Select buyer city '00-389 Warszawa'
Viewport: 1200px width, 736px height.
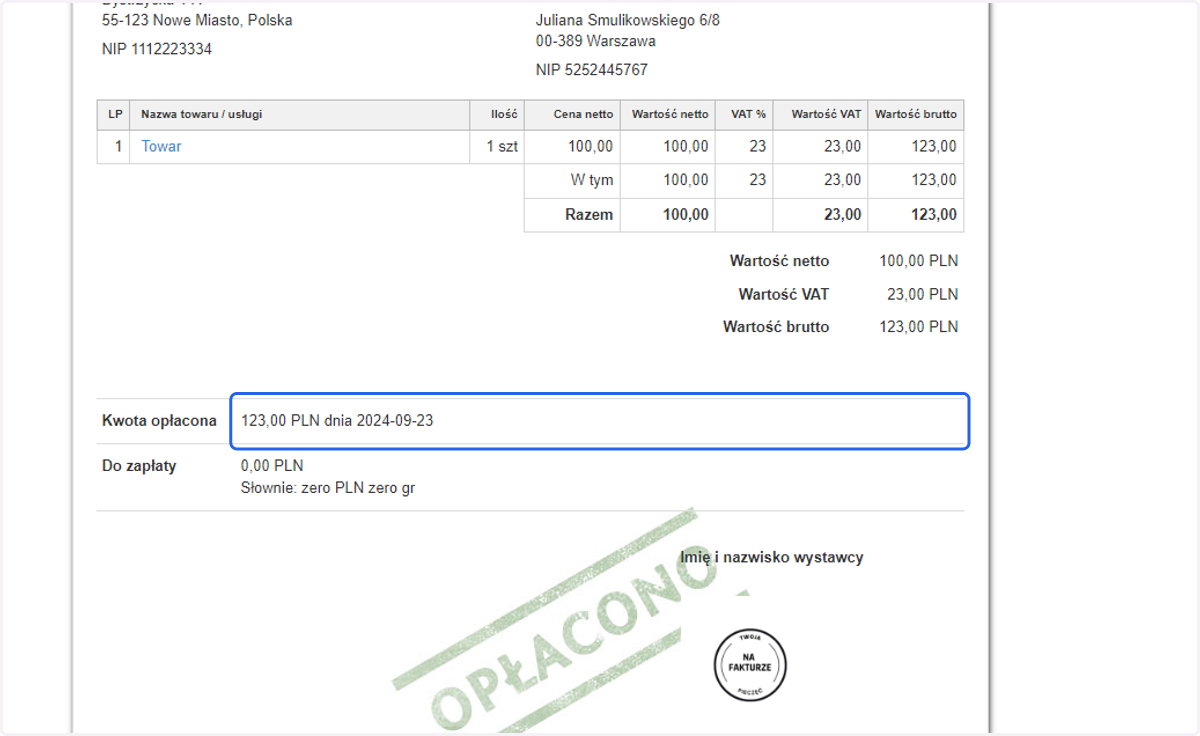596,41
